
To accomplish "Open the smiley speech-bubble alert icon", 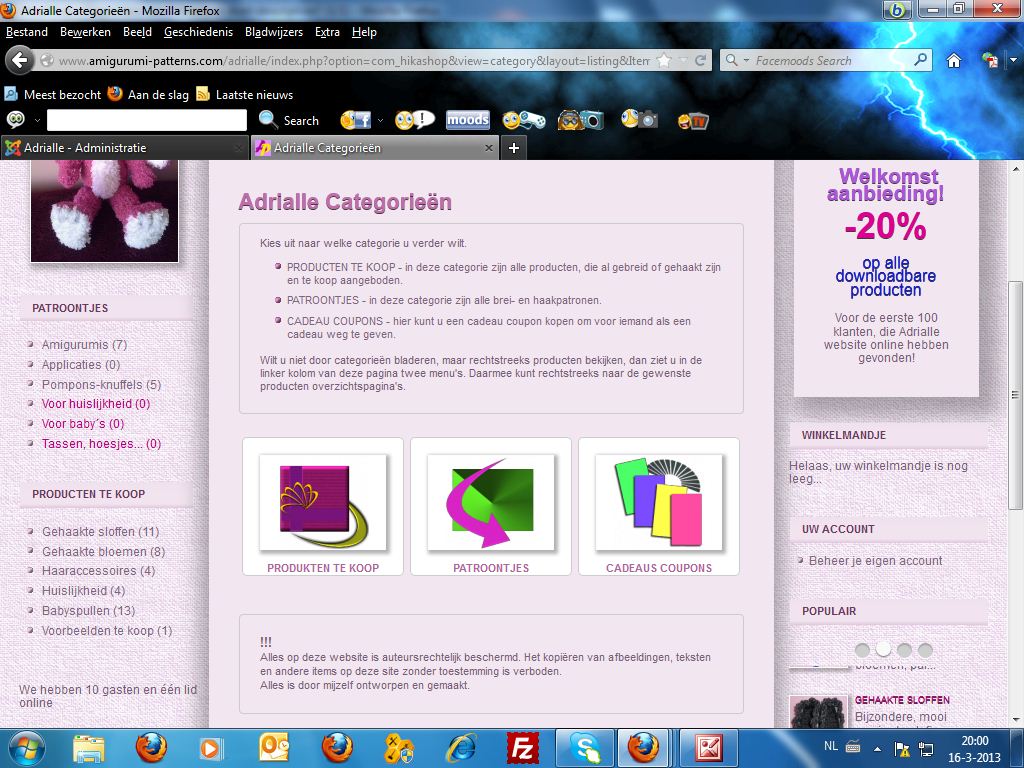I will click(415, 120).
